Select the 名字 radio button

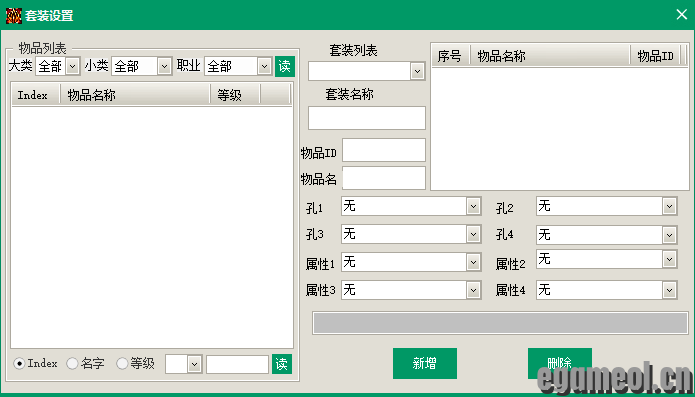72,364
